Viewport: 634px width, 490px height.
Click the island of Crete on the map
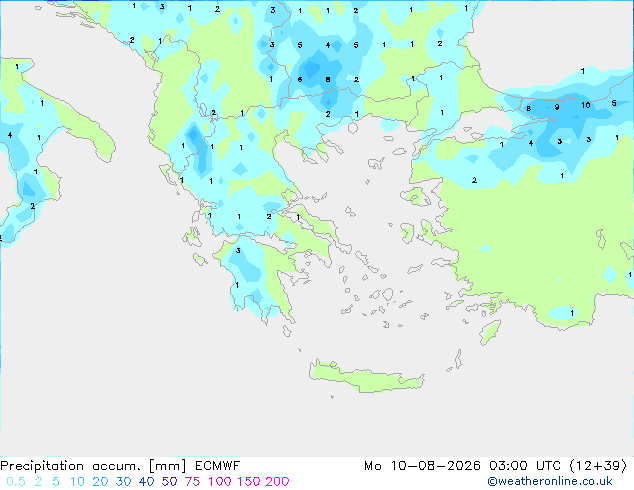(x=366, y=376)
